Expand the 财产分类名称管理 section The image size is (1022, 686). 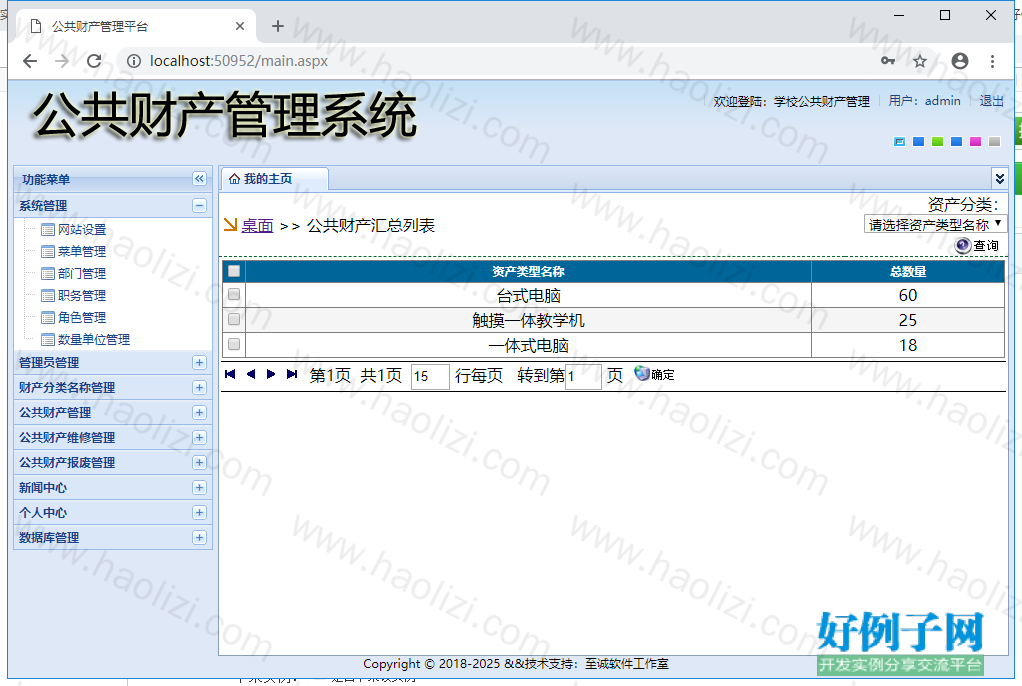tap(199, 387)
